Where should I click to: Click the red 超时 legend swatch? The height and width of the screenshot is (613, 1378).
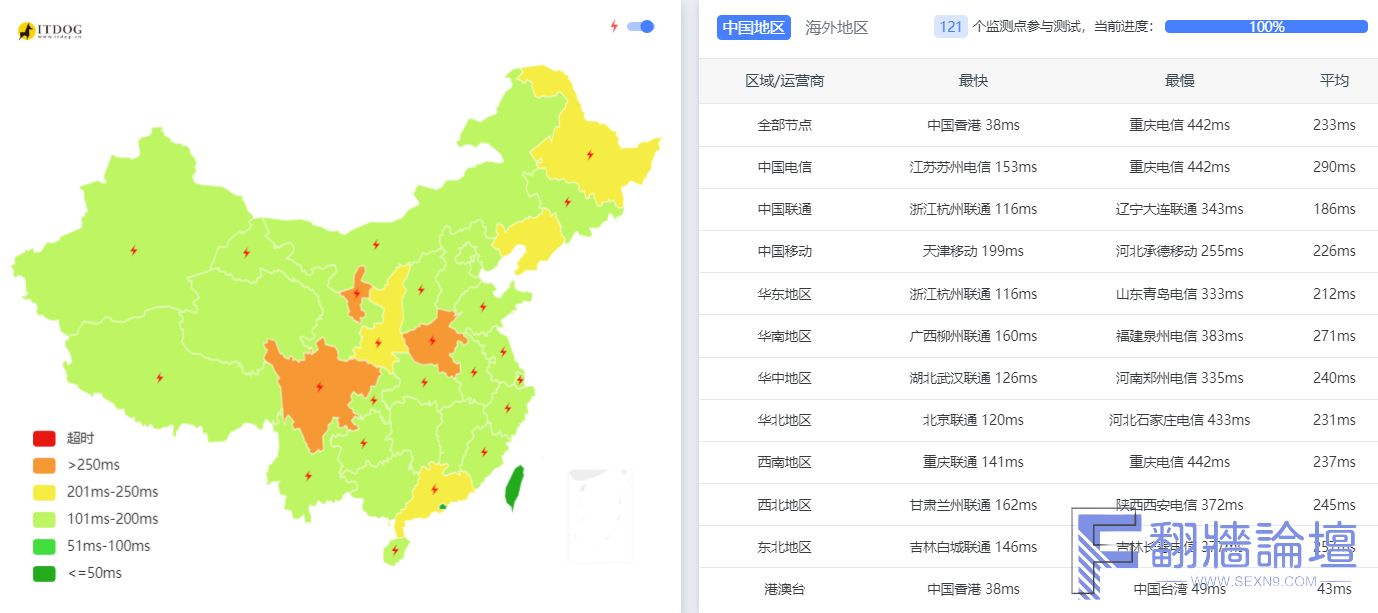tap(44, 438)
